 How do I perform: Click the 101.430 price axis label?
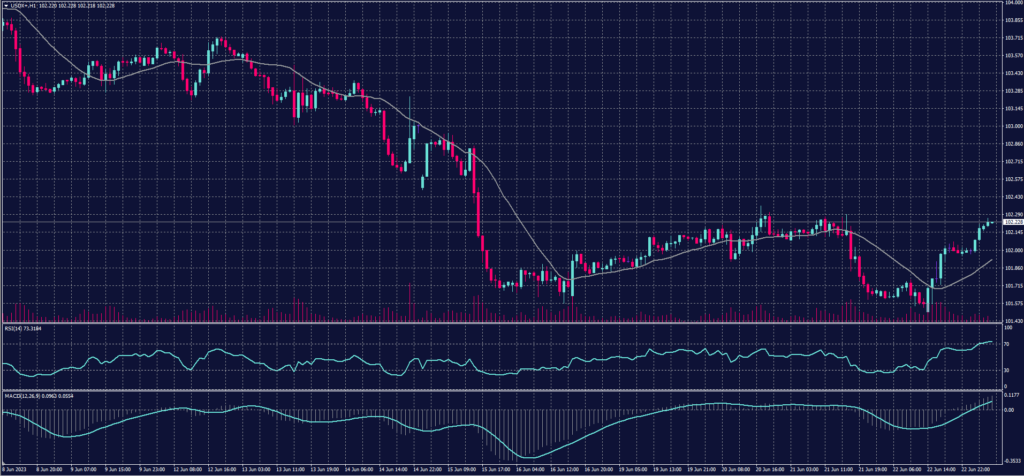coord(1011,320)
